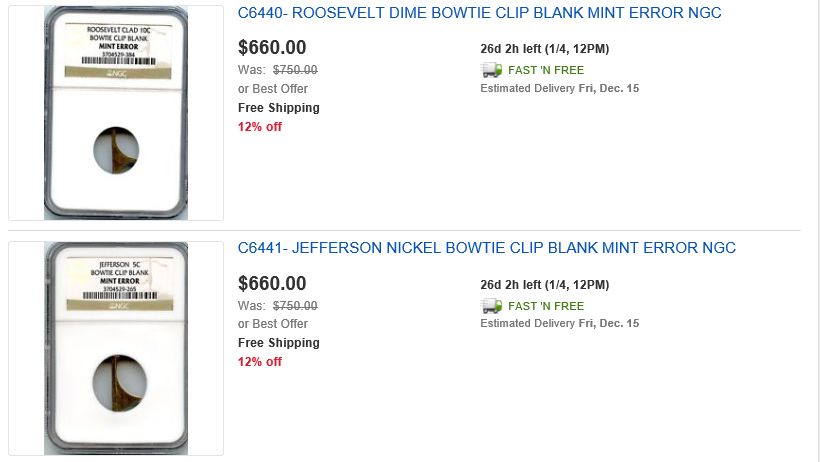Click "or Best Offer" under the Jefferson Nickel
This screenshot has width=820, height=462.
pos(273,324)
